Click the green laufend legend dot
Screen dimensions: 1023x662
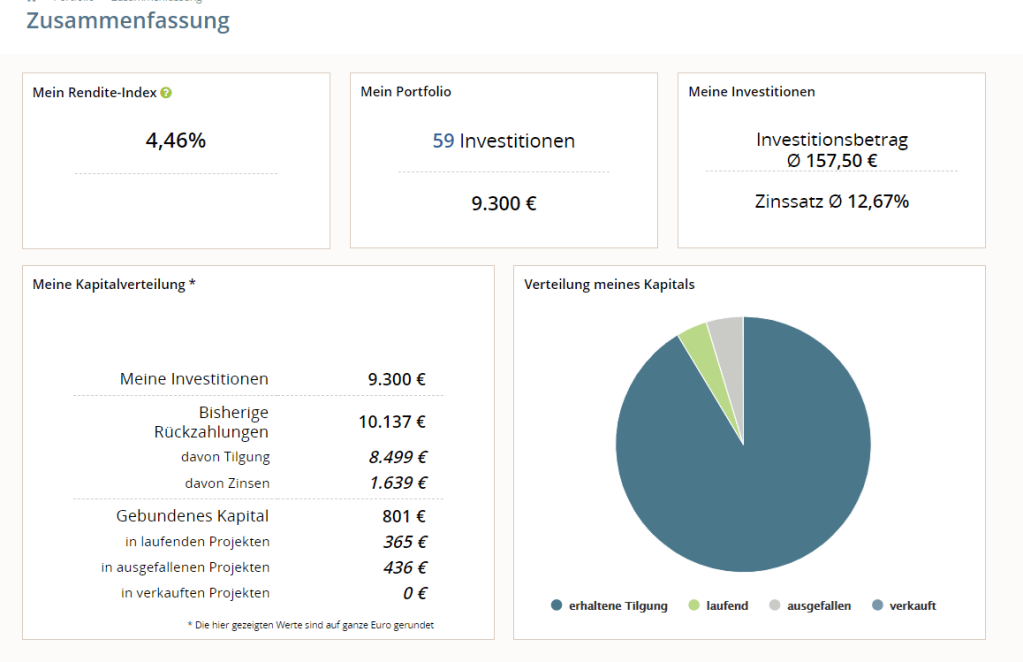[x=693, y=605]
